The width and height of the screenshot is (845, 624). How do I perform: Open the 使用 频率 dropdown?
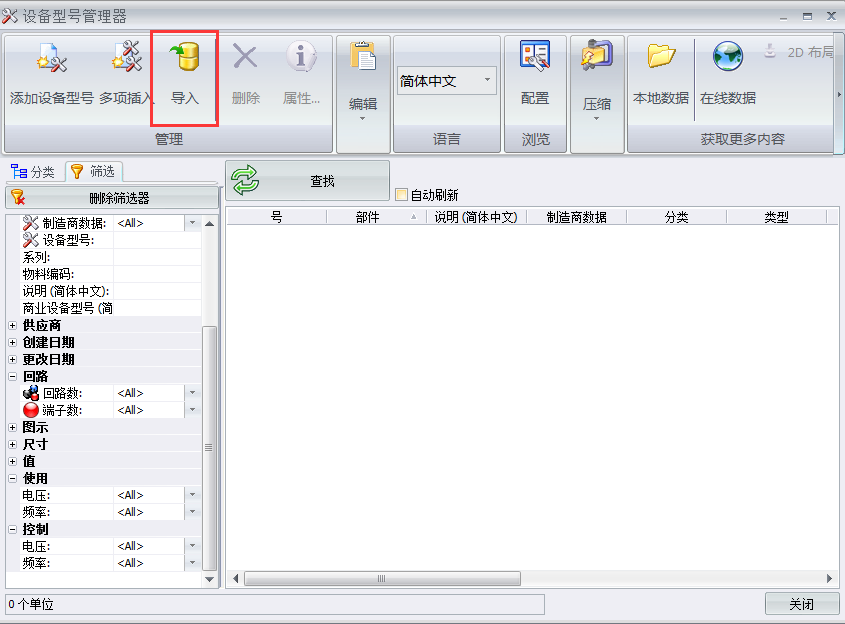[192, 511]
